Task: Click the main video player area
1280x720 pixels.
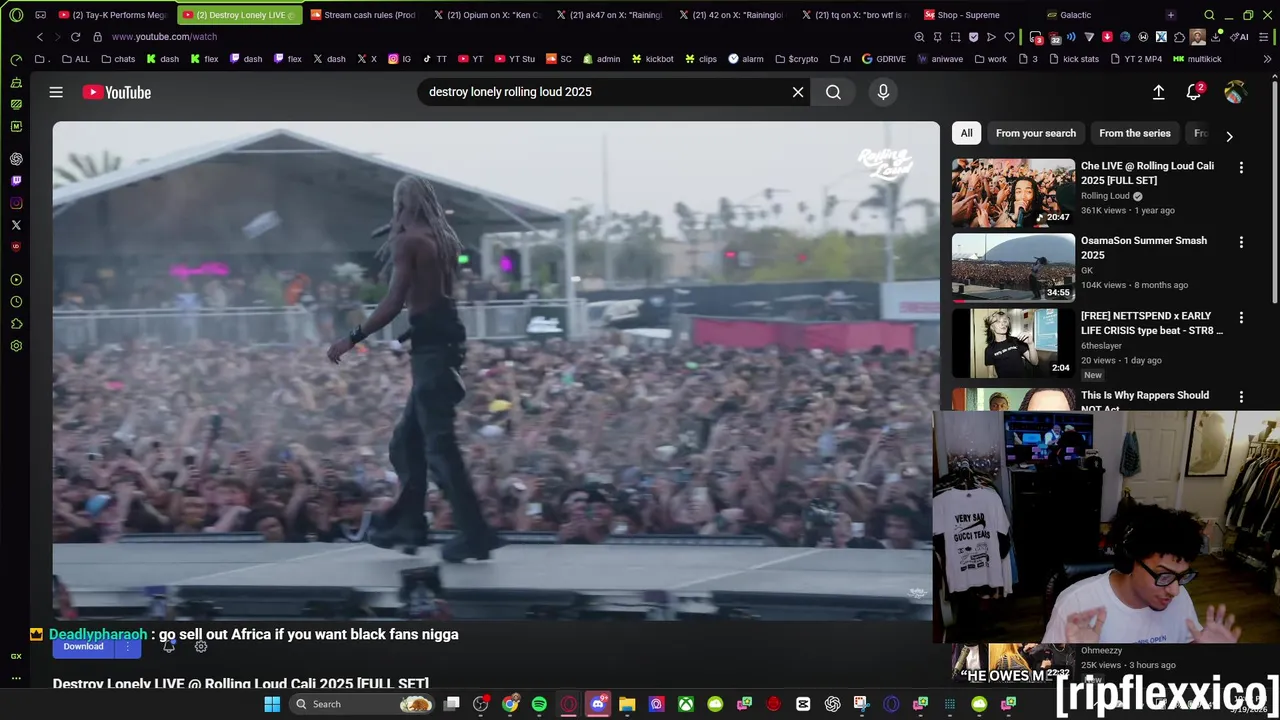Action: [x=496, y=370]
